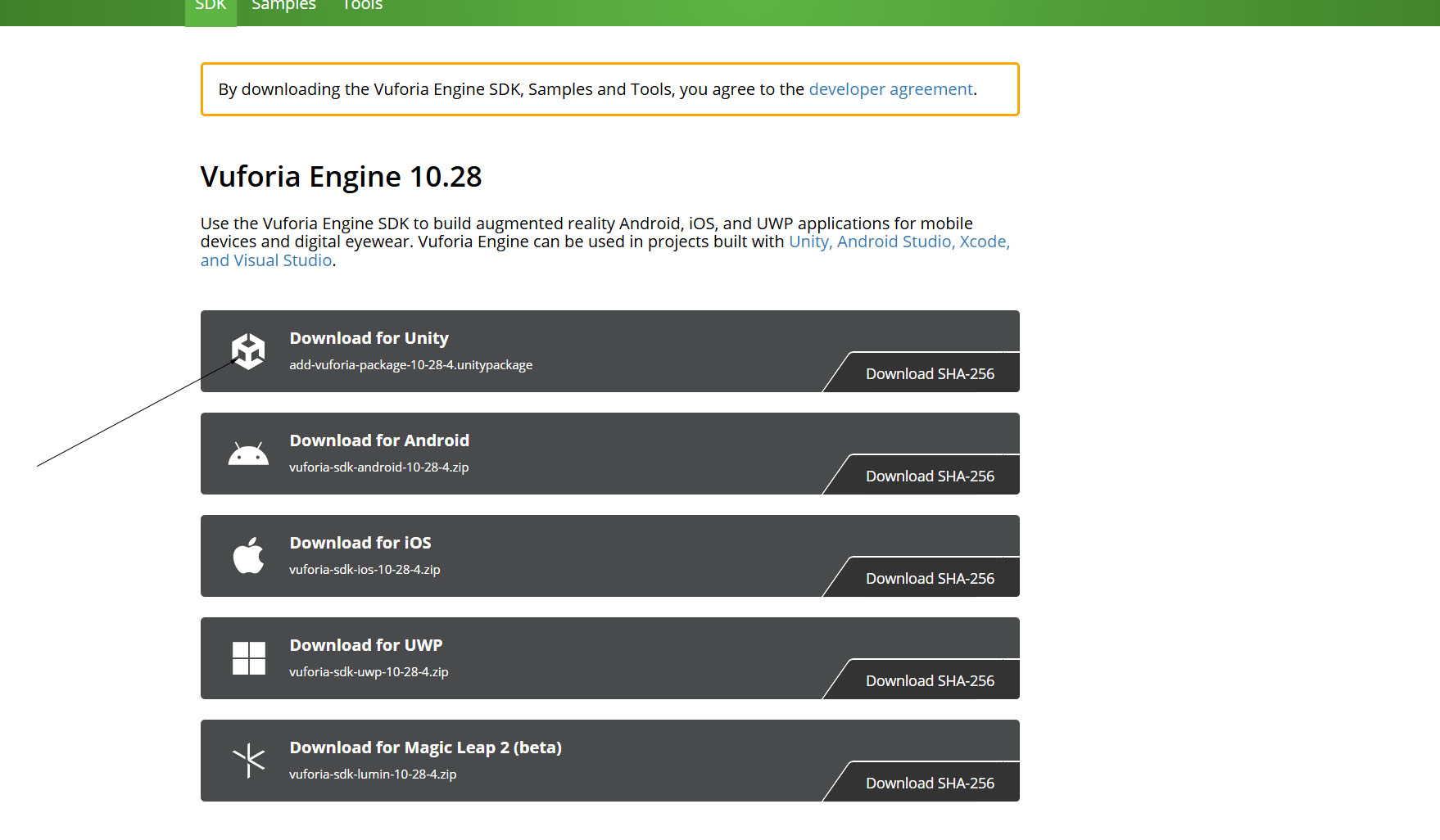This screenshot has height=840, width=1440.
Task: Click the Unity cube logo icon
Action: [248, 351]
